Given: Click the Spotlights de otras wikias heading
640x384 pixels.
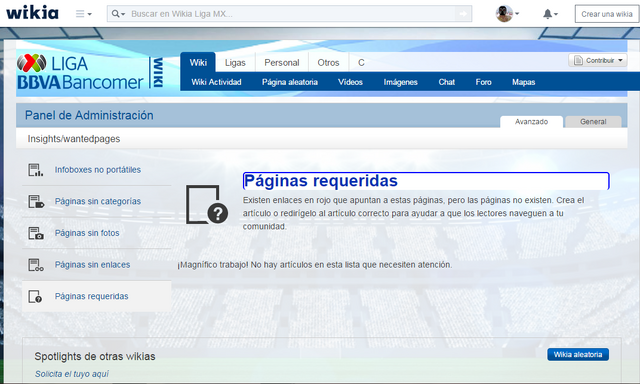Looking at the screenshot, I should [x=95, y=356].
